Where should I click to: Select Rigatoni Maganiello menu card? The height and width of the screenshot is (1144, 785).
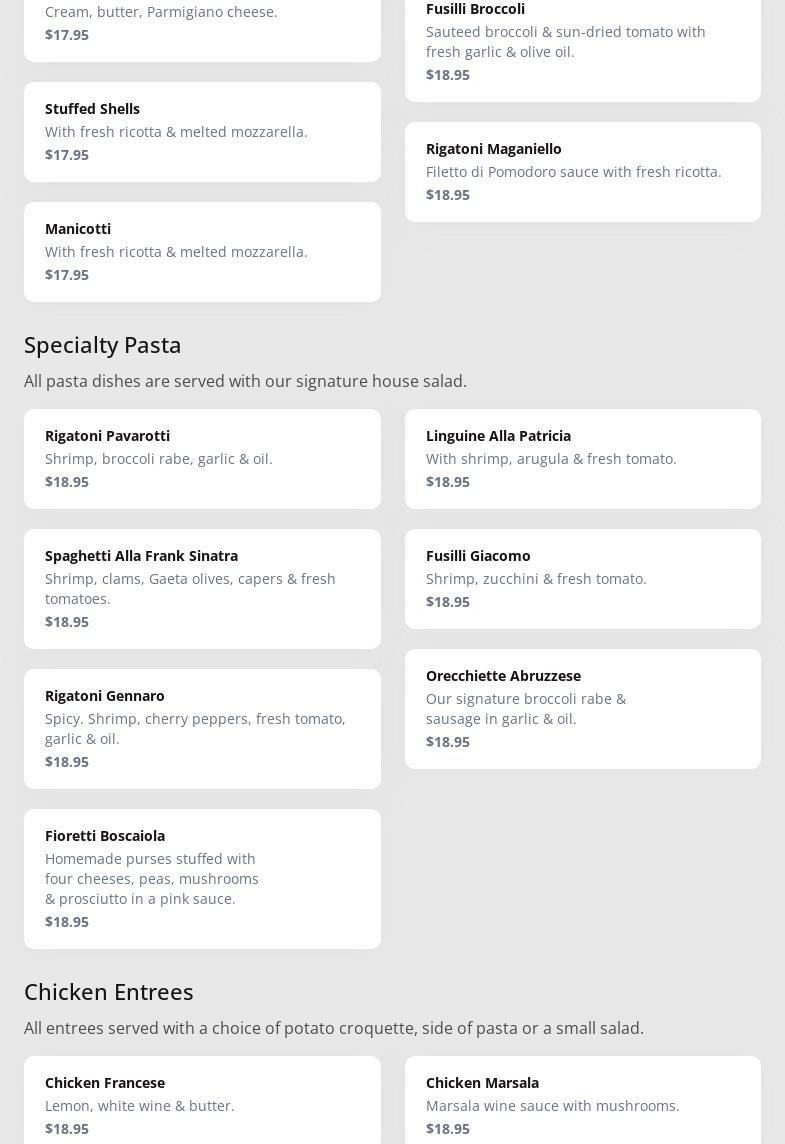(x=583, y=172)
